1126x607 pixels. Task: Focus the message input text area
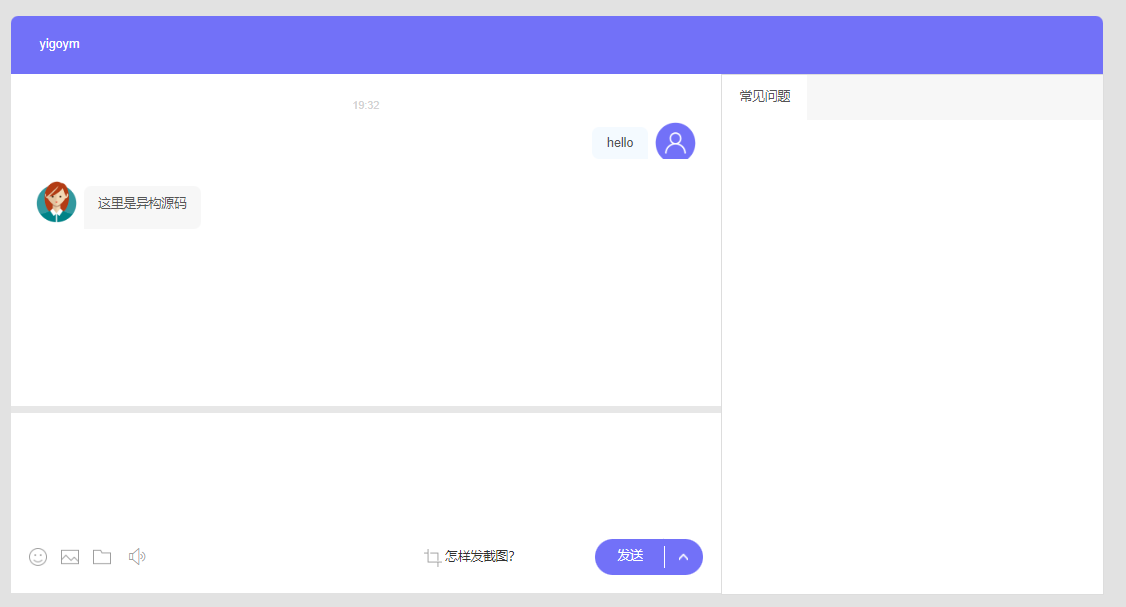tap(365, 470)
